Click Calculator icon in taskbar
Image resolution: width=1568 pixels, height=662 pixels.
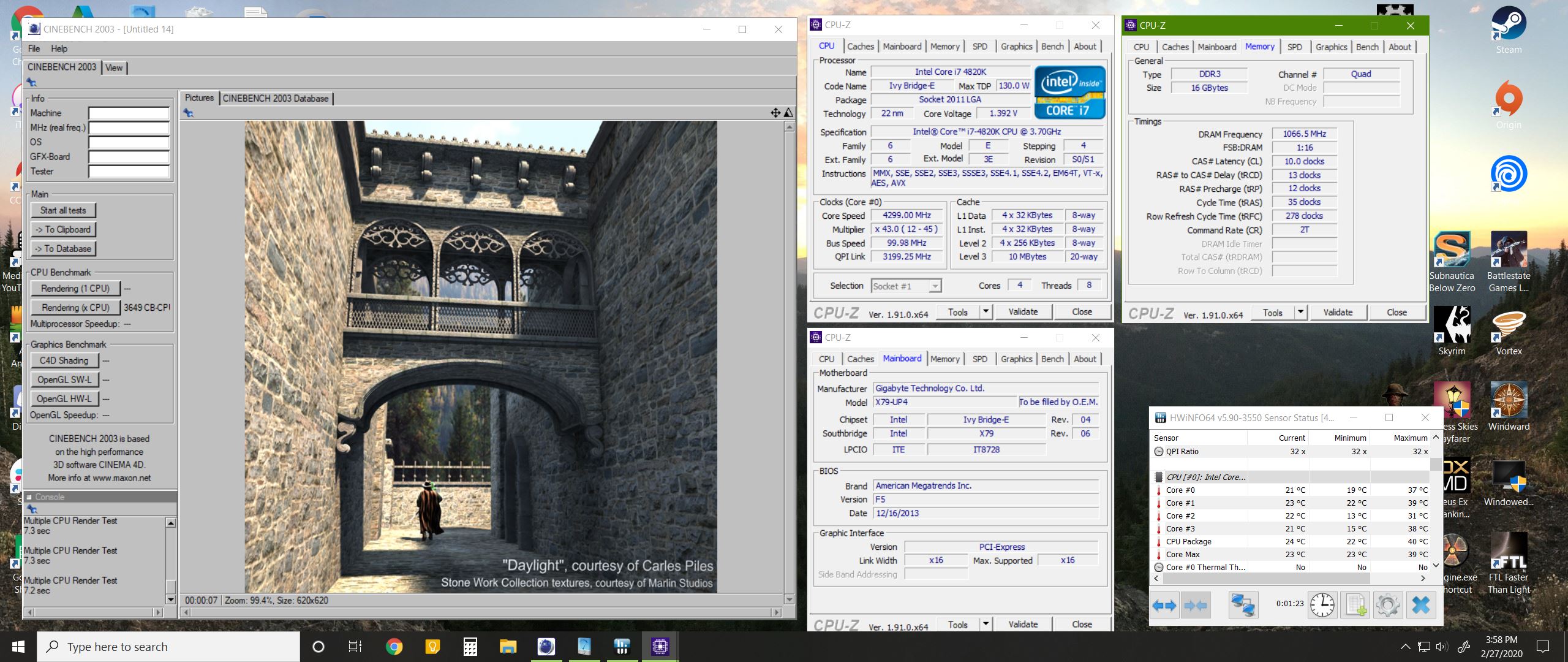click(470, 647)
